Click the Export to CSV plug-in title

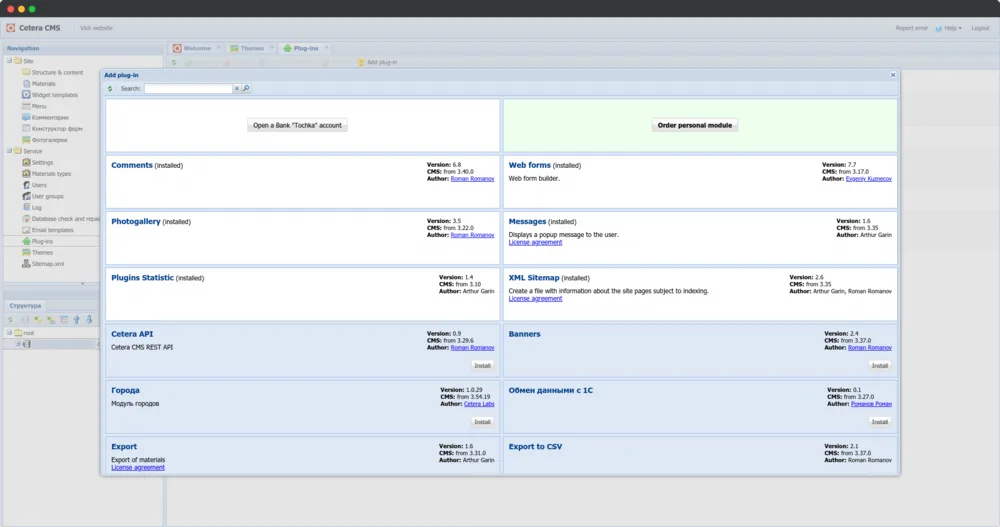click(535, 447)
